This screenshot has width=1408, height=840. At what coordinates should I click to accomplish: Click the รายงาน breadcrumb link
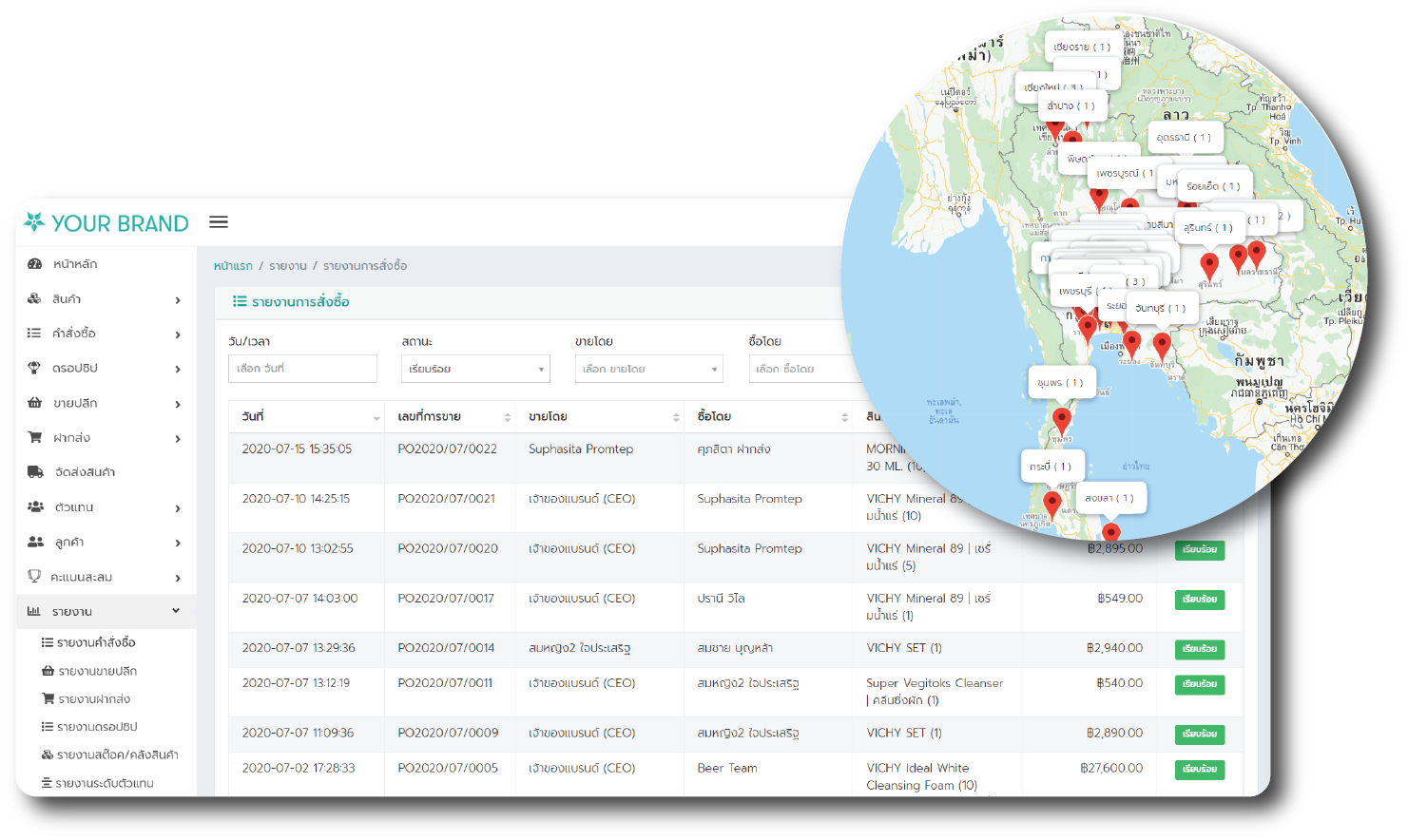288,266
